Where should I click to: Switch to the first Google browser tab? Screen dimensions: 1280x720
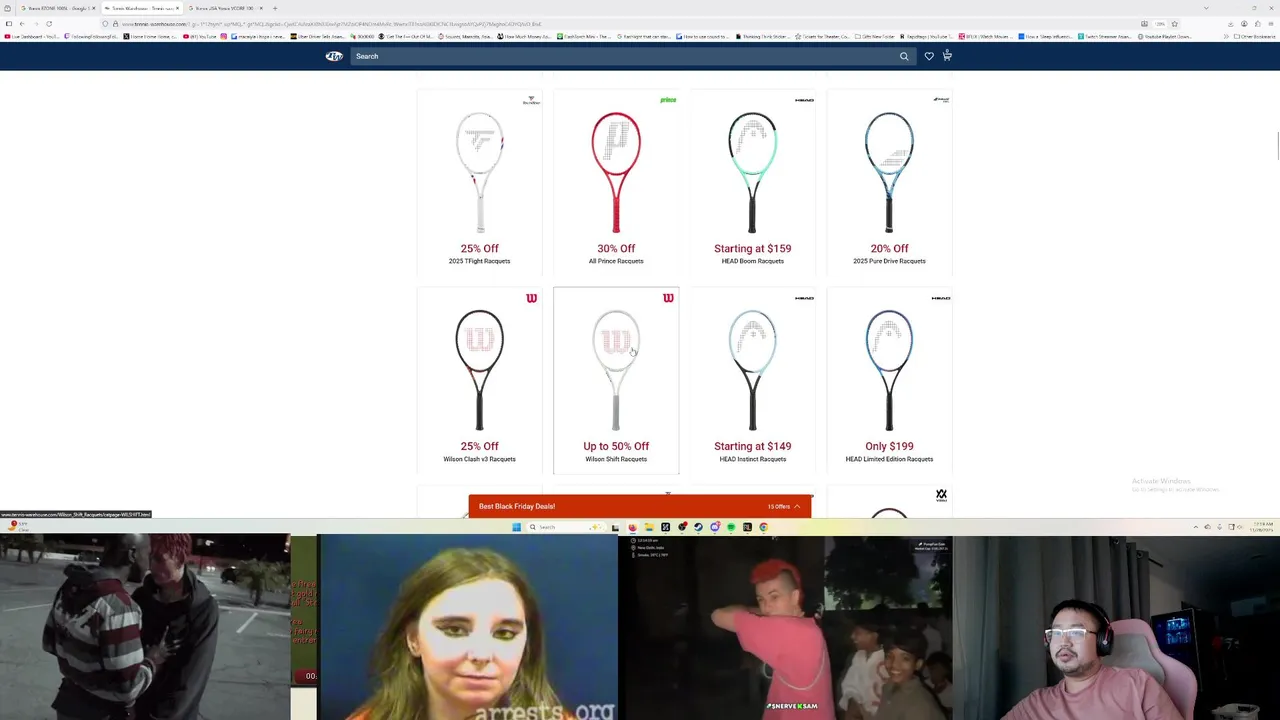coord(58,8)
